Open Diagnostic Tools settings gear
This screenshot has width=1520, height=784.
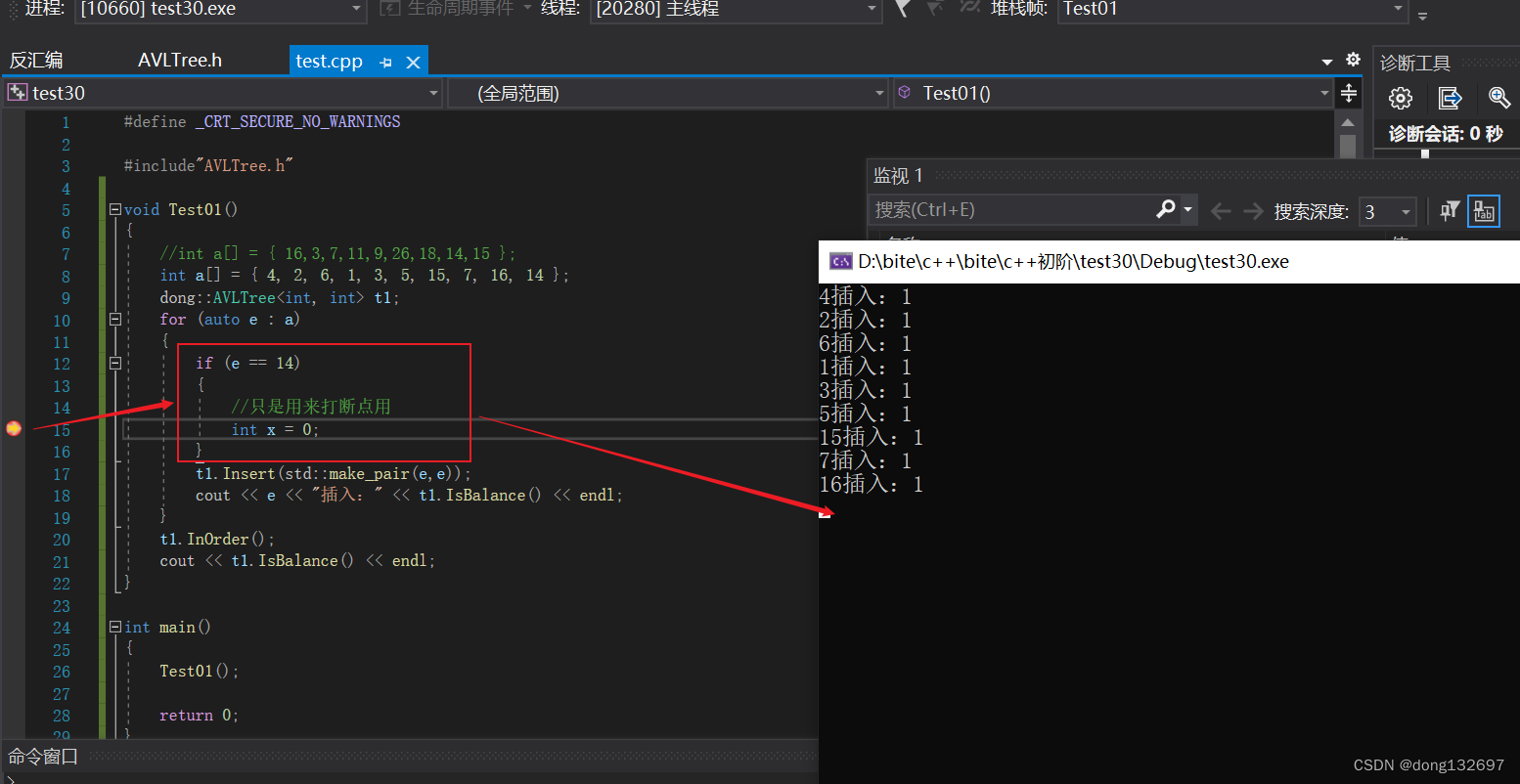[1401, 98]
